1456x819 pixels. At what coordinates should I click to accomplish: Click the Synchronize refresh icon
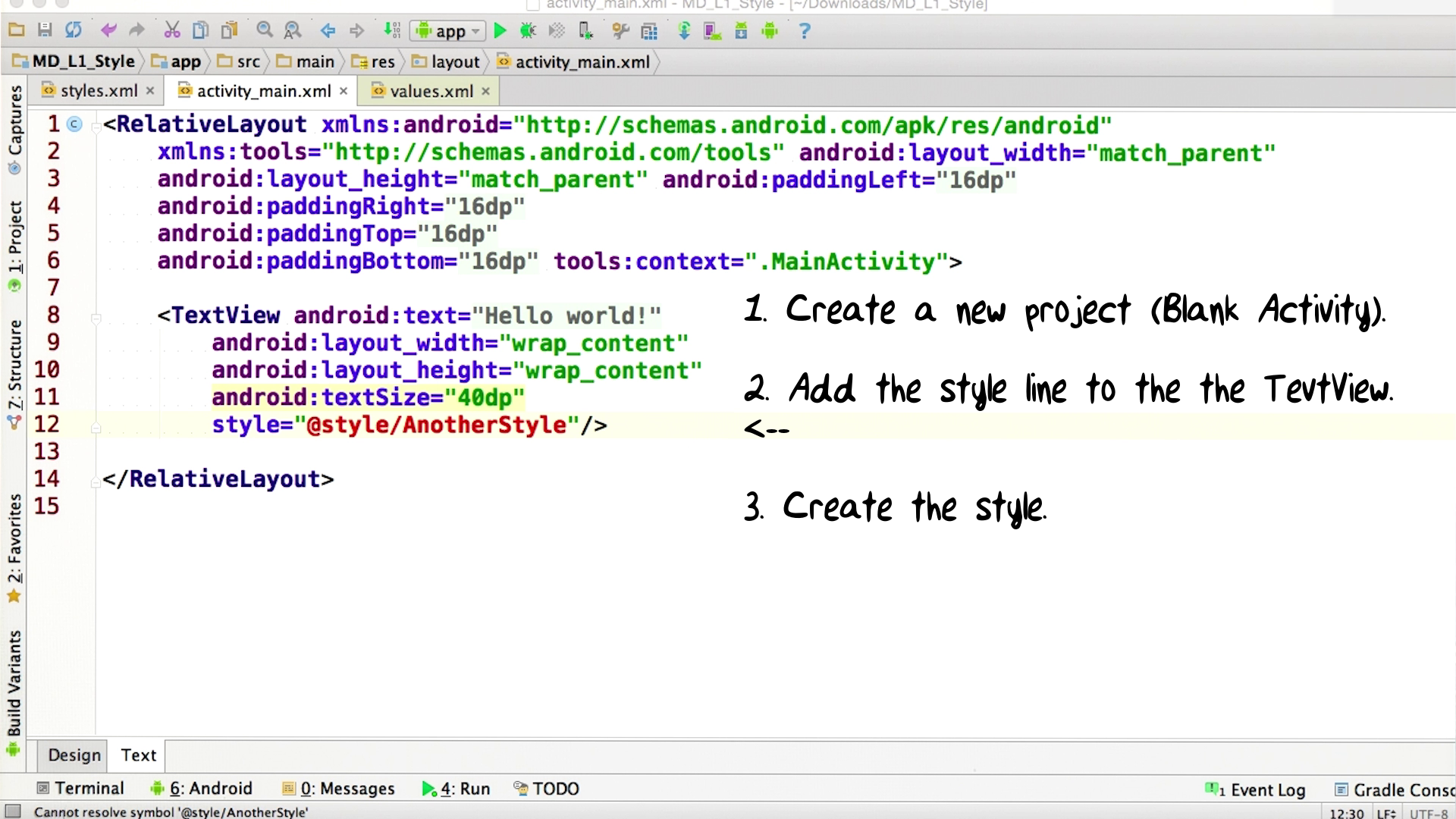click(73, 30)
